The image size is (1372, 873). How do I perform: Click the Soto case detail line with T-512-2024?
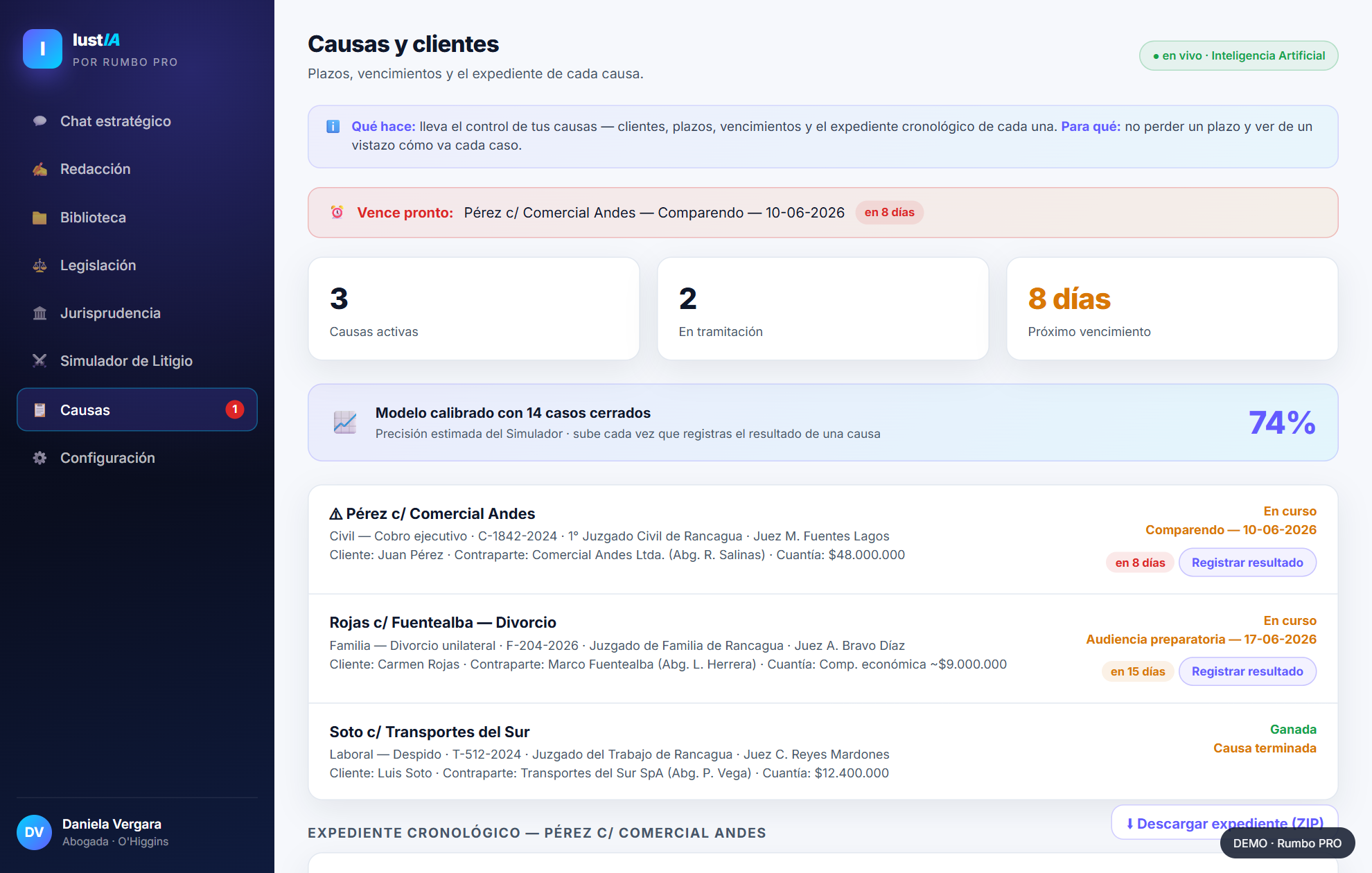pyautogui.click(x=609, y=755)
